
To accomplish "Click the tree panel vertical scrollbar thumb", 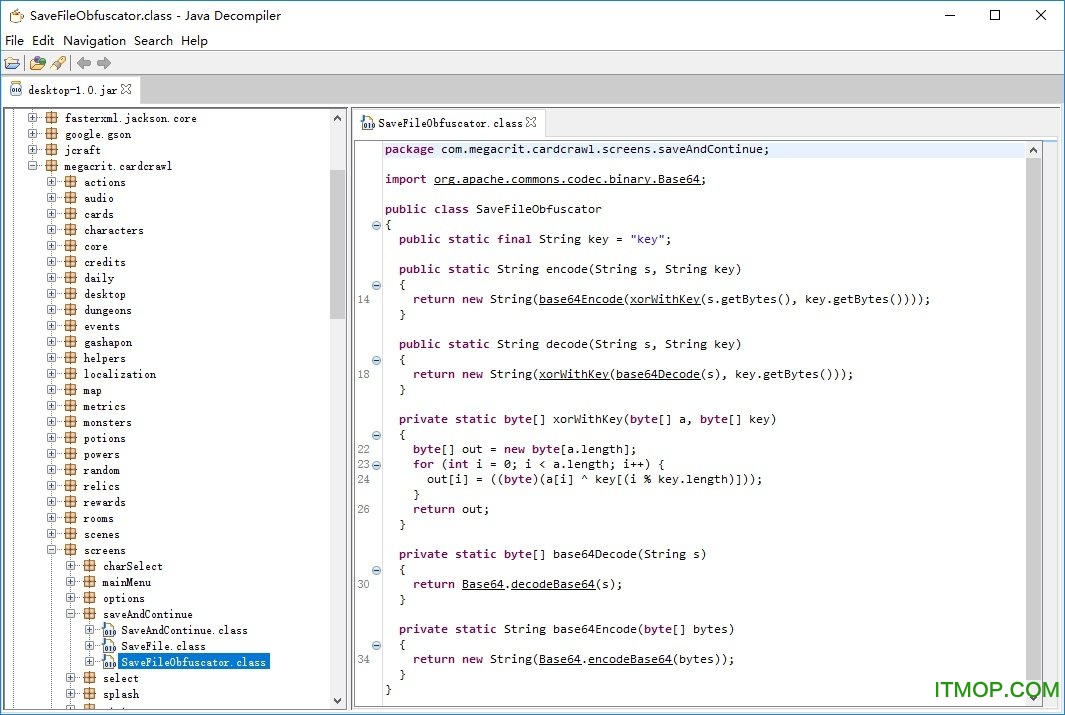I will click(338, 244).
